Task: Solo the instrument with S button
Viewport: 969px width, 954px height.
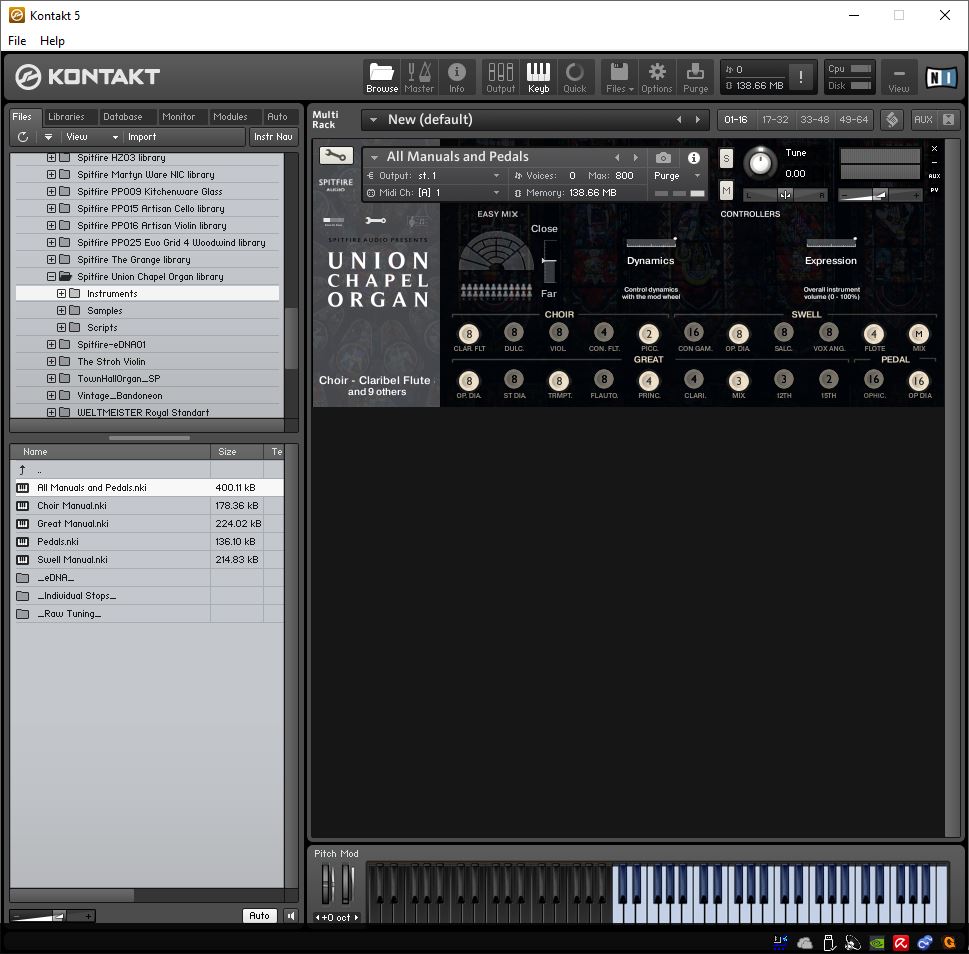Action: (x=726, y=159)
